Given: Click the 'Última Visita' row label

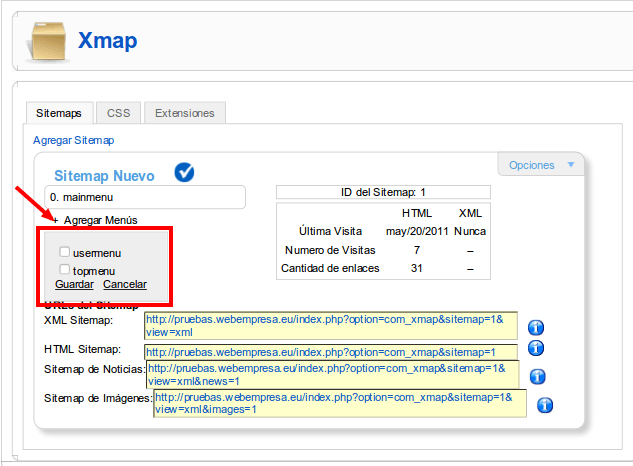Looking at the screenshot, I should click(x=330, y=231).
